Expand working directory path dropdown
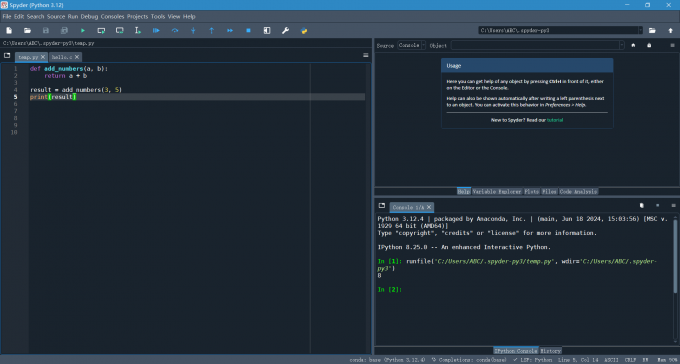Screen dimensions: 680x364 coord(640,30)
